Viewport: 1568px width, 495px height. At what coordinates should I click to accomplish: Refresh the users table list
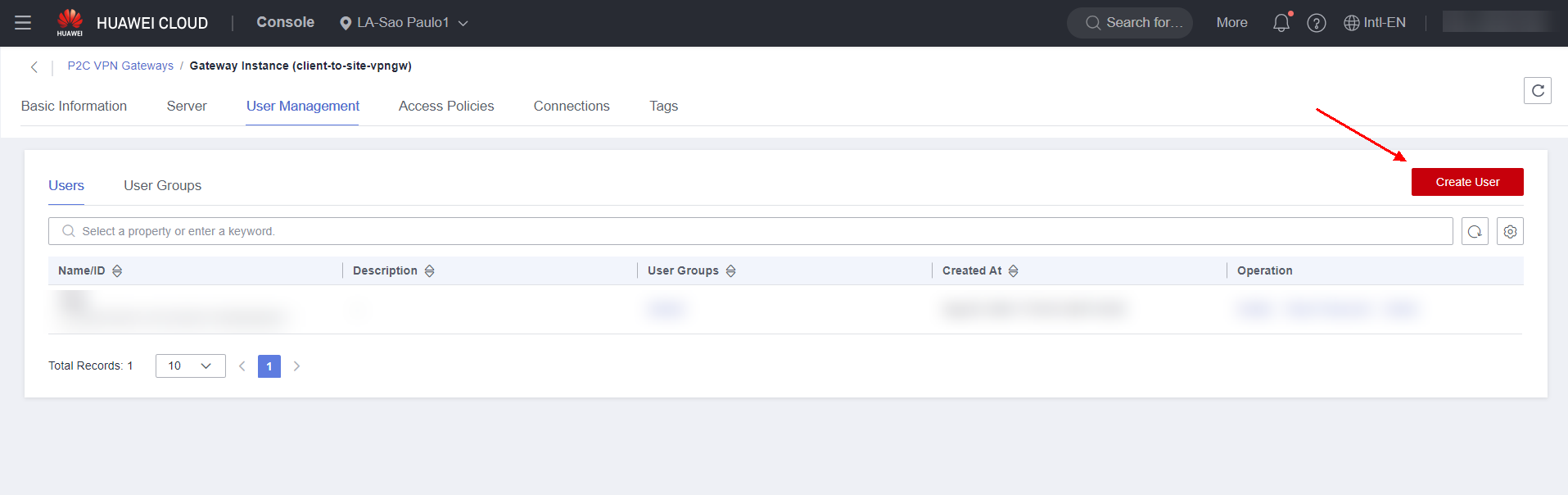(1474, 232)
